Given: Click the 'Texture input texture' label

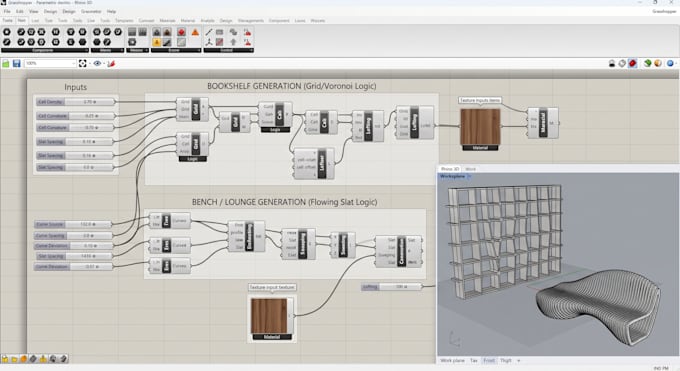Looking at the screenshot, I should click(x=272, y=287).
